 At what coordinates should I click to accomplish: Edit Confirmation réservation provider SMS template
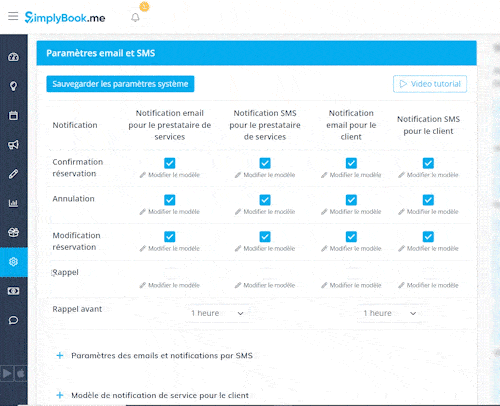[265, 175]
